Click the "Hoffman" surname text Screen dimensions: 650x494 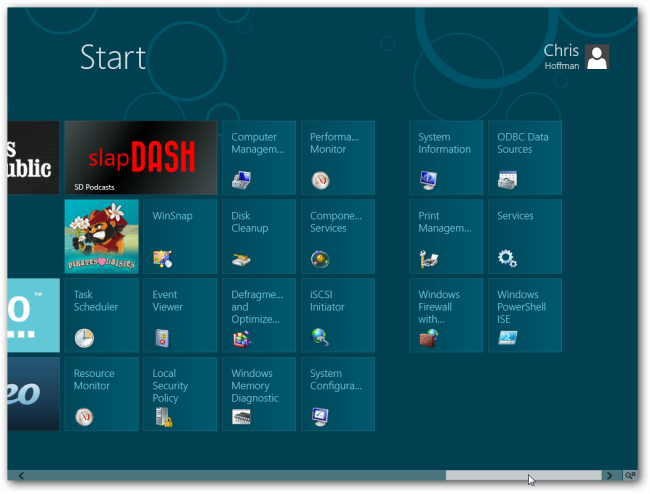(x=562, y=65)
